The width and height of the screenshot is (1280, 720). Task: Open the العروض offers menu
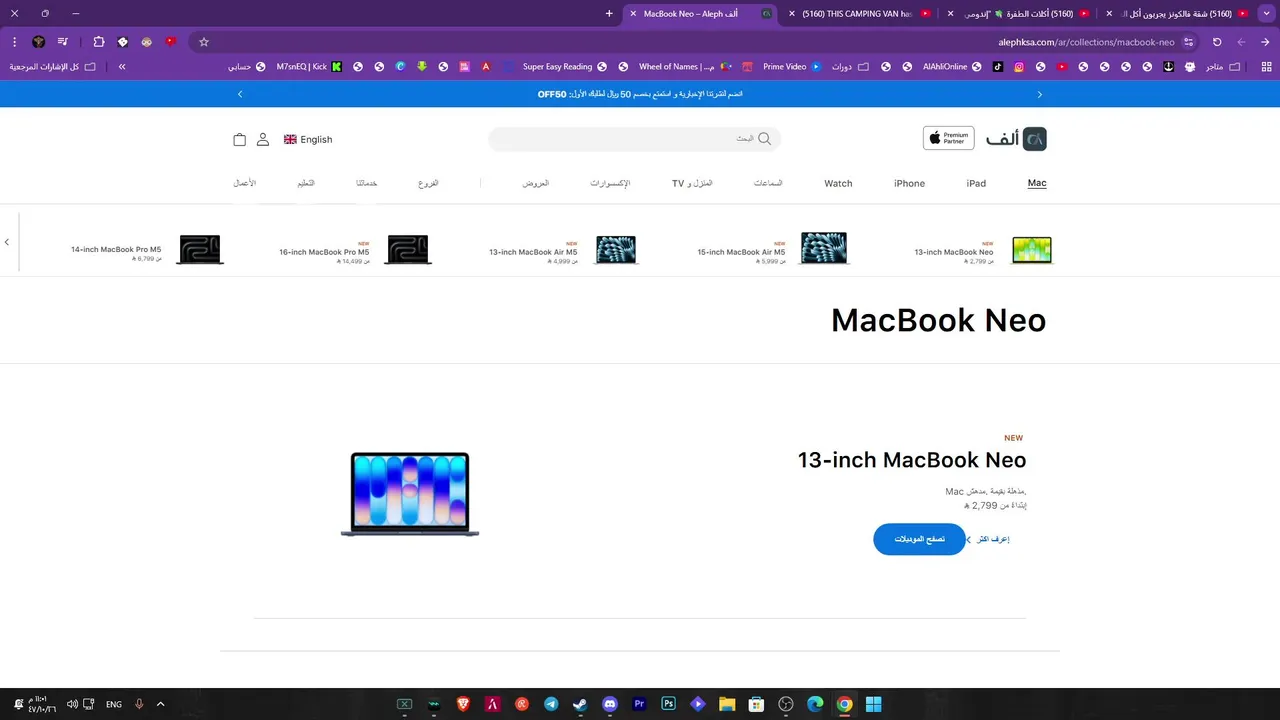(535, 183)
